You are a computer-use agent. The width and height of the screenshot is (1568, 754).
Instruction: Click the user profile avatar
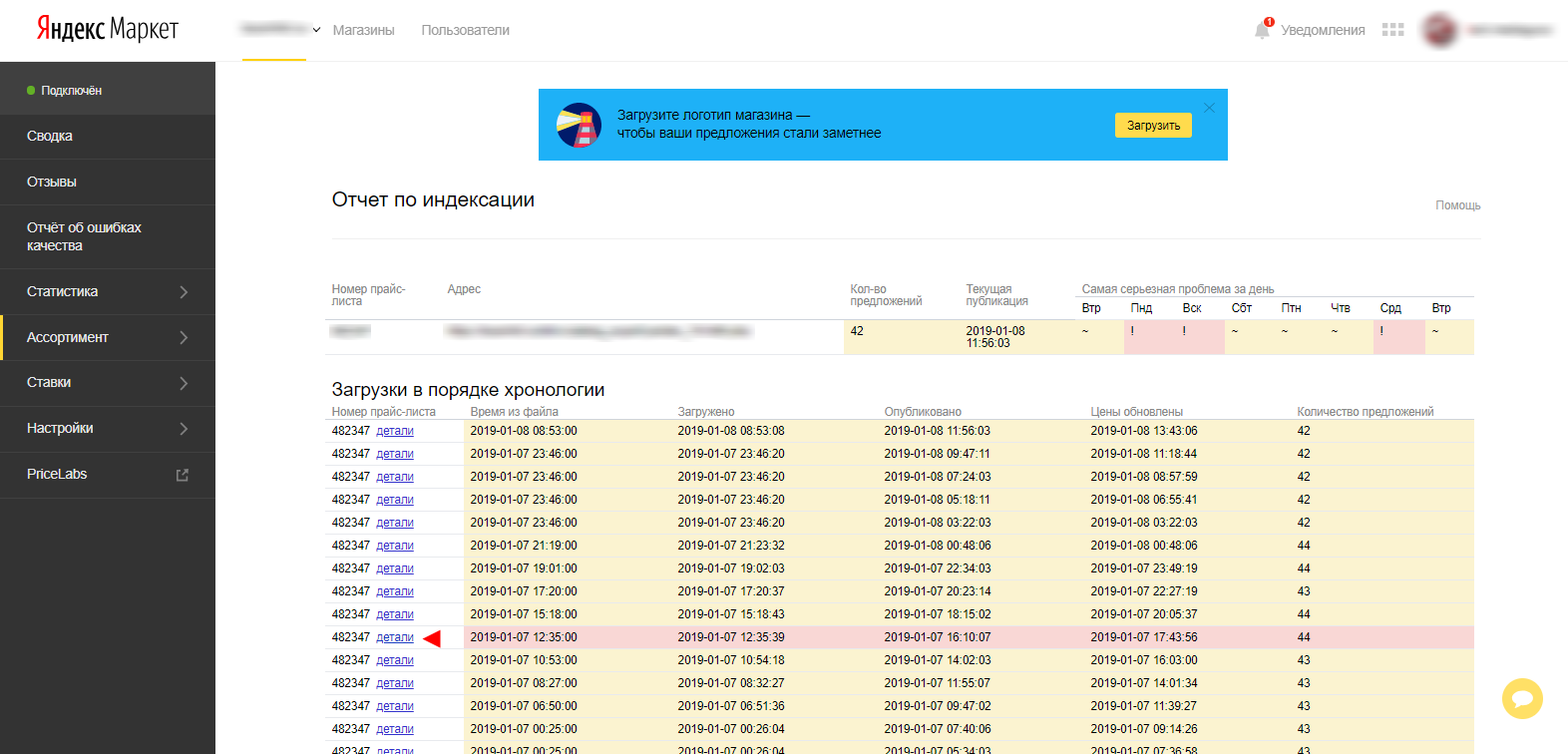pos(1439,30)
